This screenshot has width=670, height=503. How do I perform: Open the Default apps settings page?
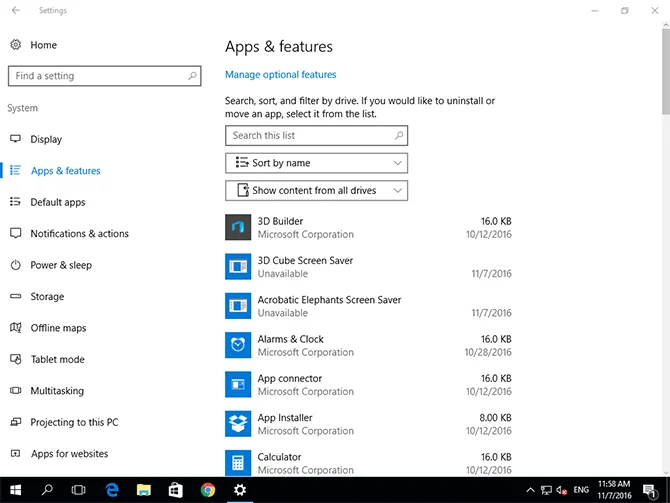tap(58, 202)
